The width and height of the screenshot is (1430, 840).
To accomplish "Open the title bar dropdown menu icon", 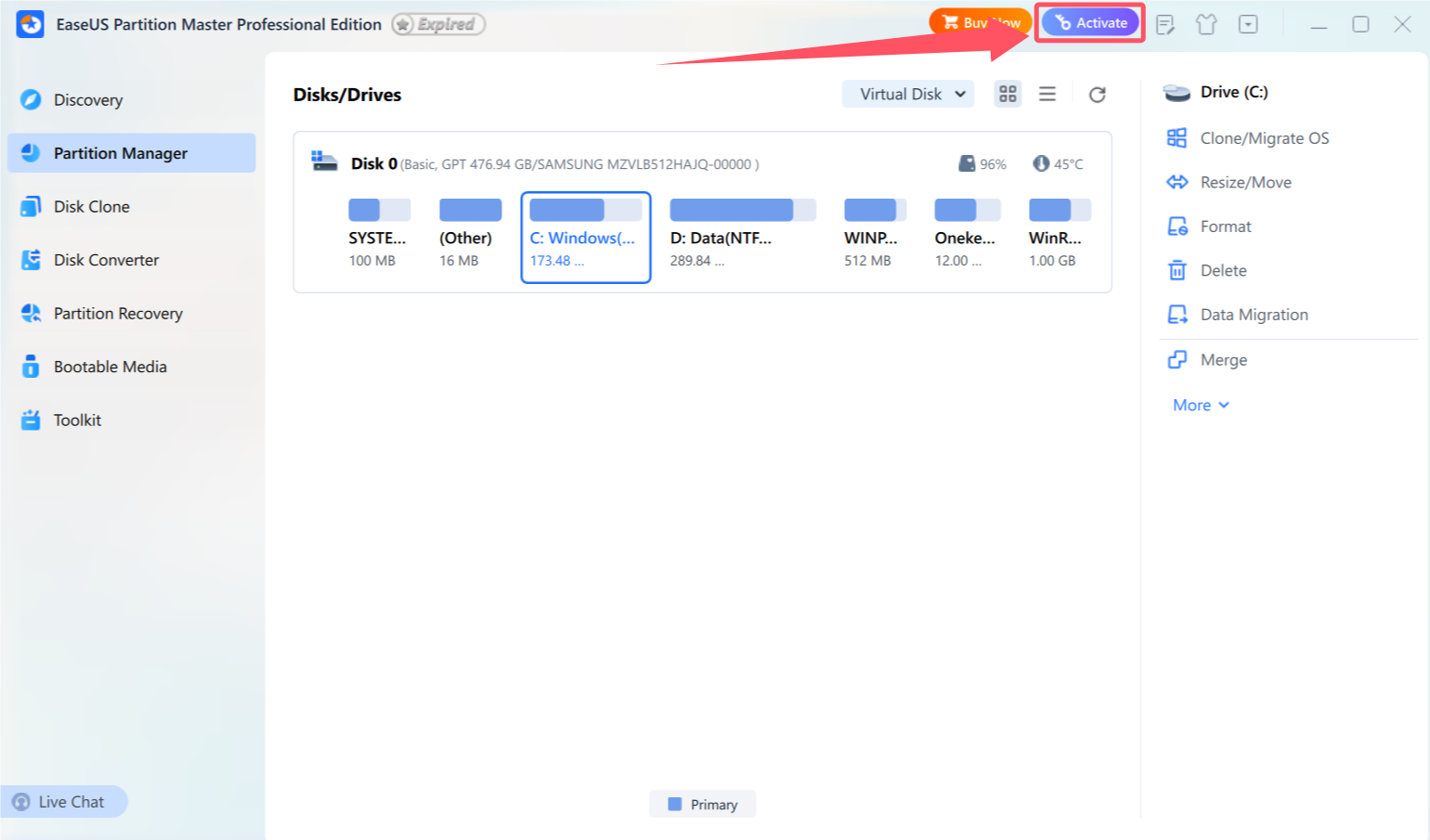I will [1248, 24].
